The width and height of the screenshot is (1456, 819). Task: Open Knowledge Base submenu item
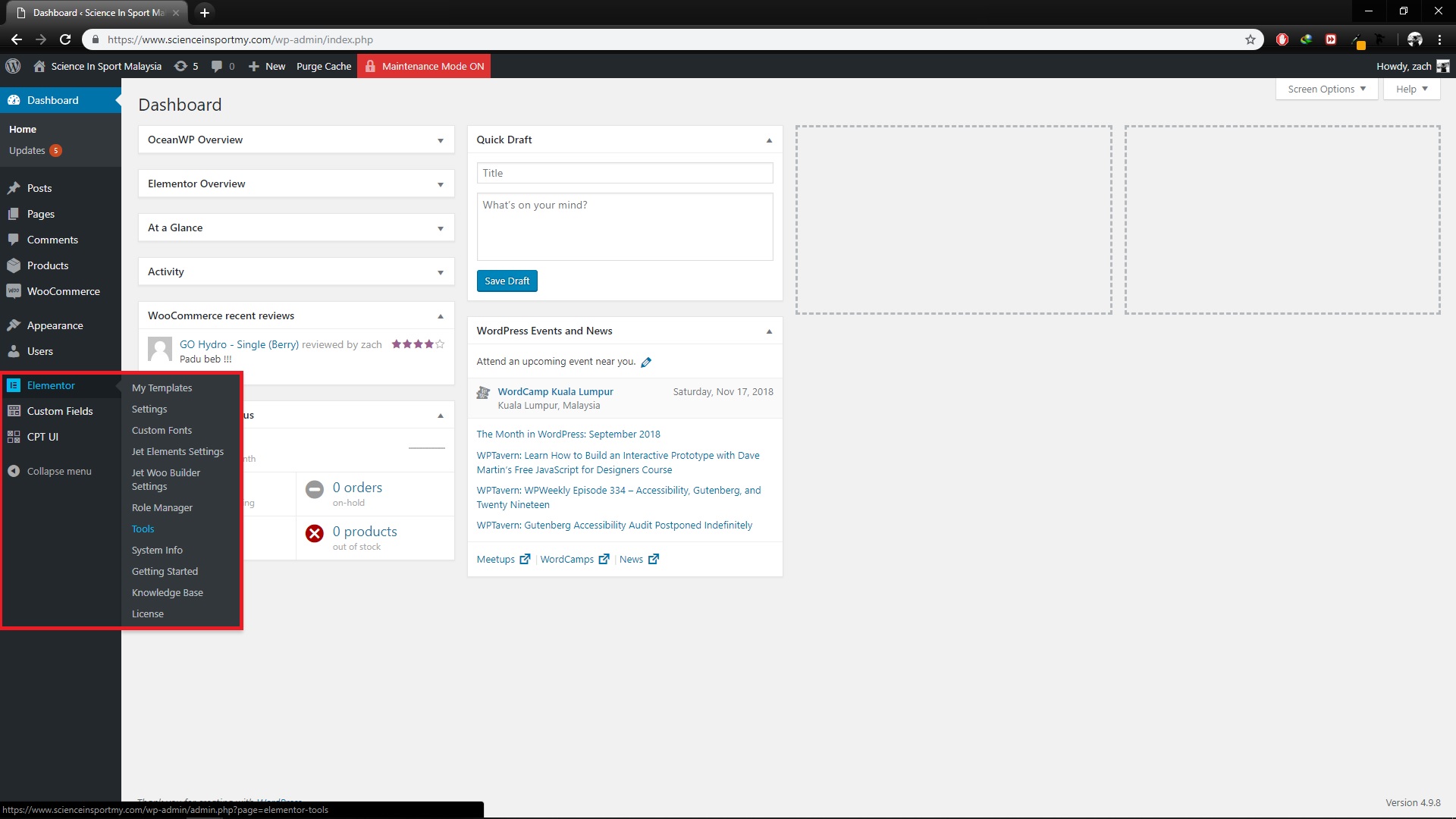pyautogui.click(x=168, y=592)
